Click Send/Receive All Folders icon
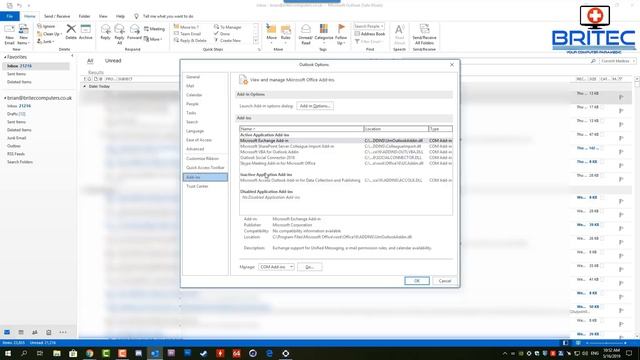 click(424, 34)
